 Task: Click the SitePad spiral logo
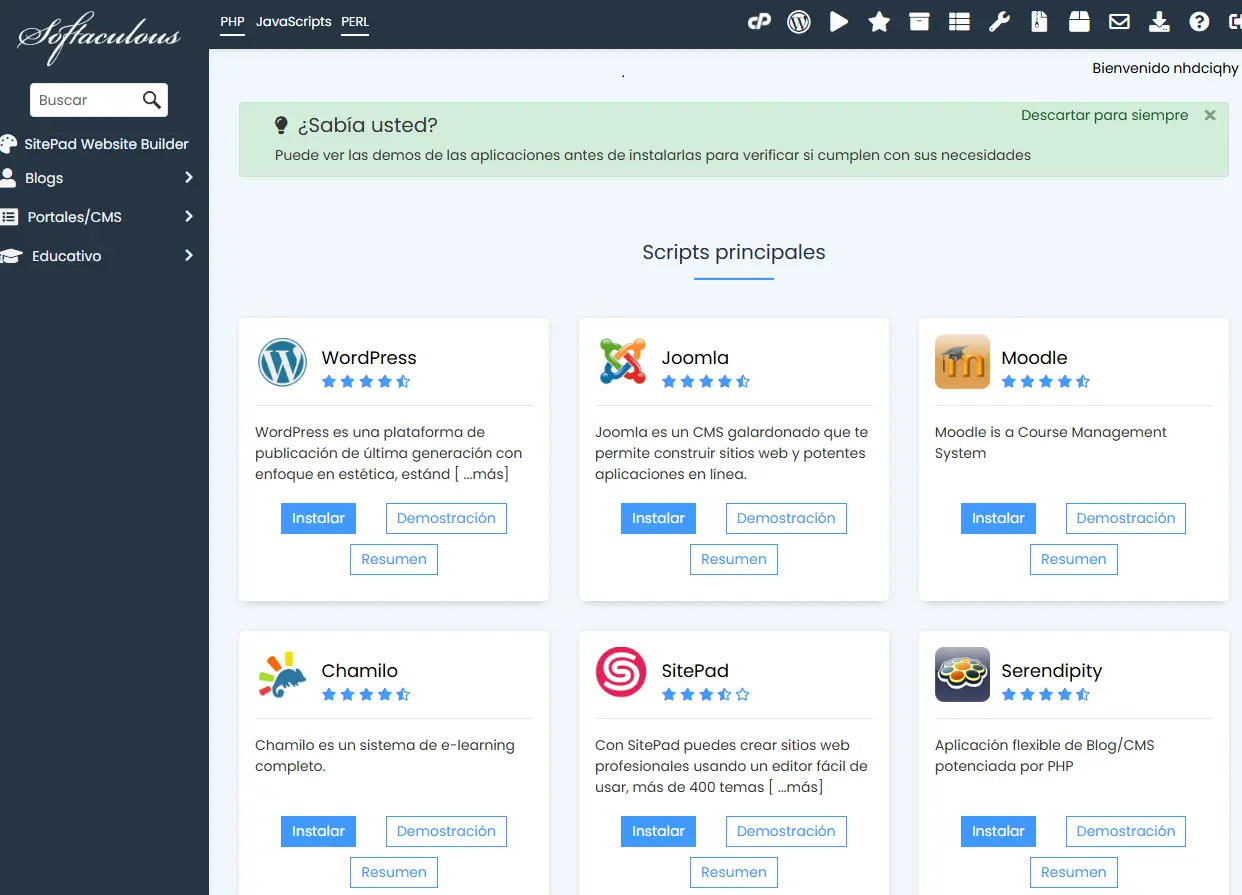pyautogui.click(x=621, y=672)
